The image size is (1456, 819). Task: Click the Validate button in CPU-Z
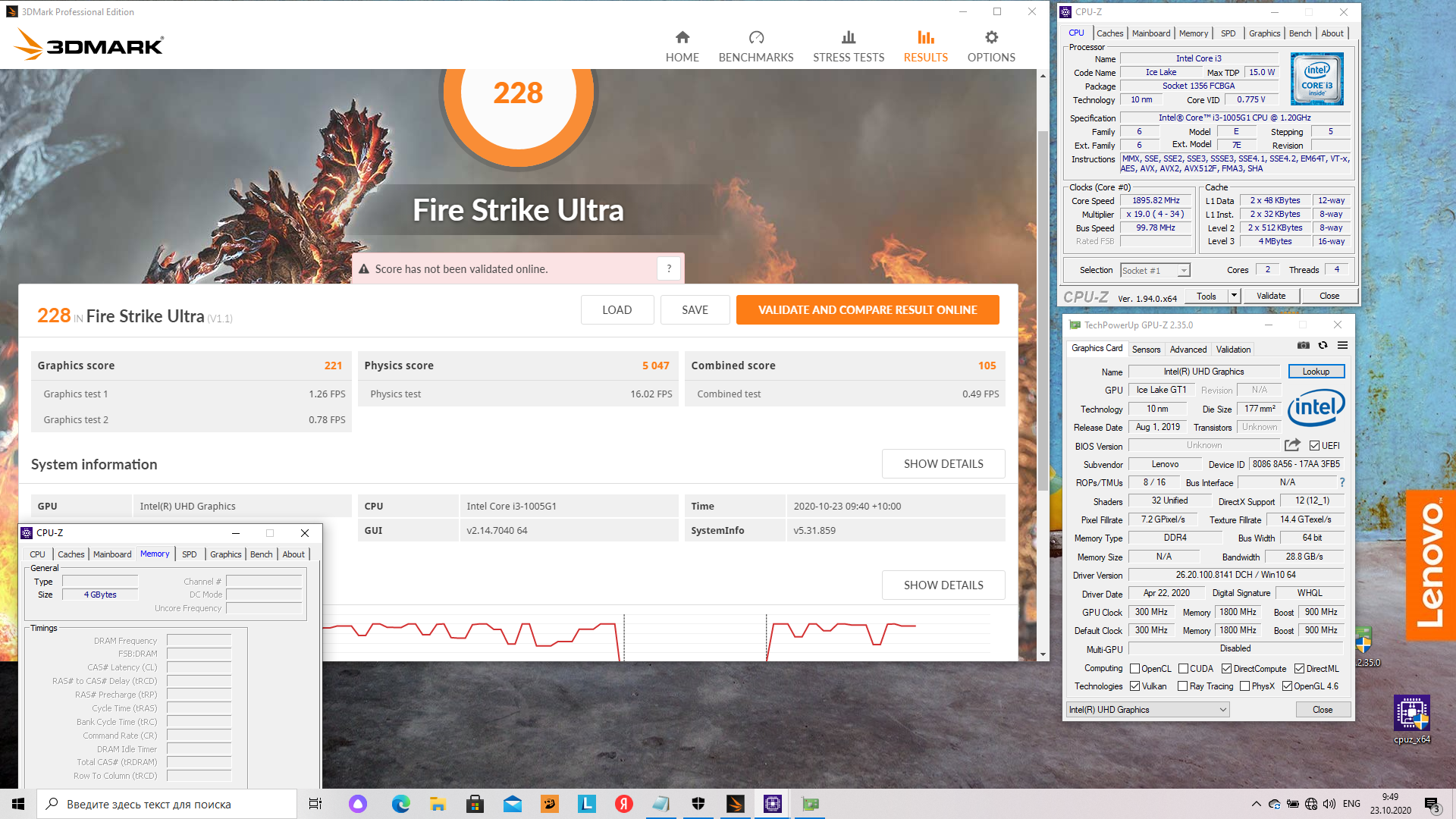click(x=1270, y=296)
